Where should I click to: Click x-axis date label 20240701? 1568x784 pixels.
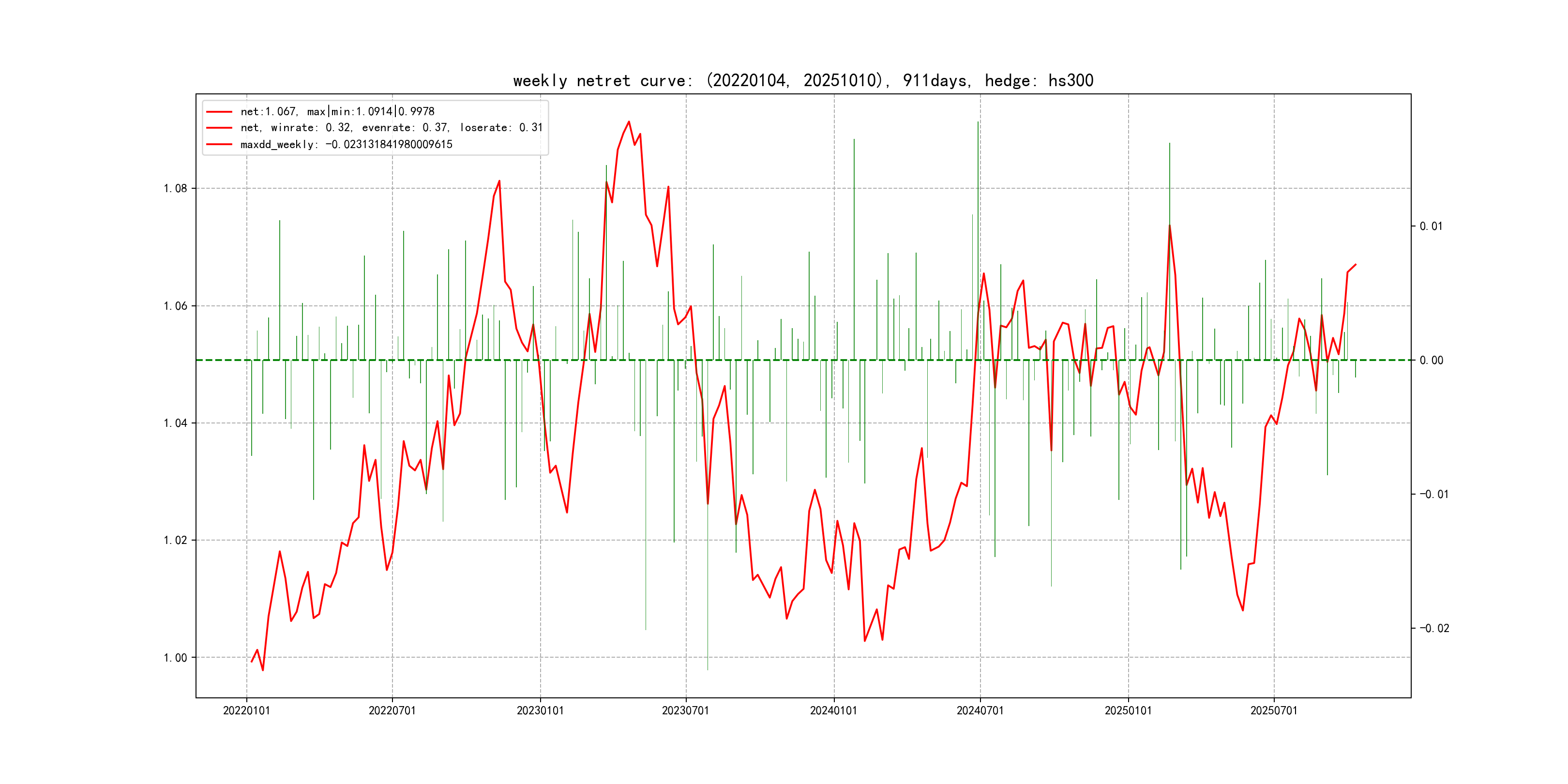(980, 711)
